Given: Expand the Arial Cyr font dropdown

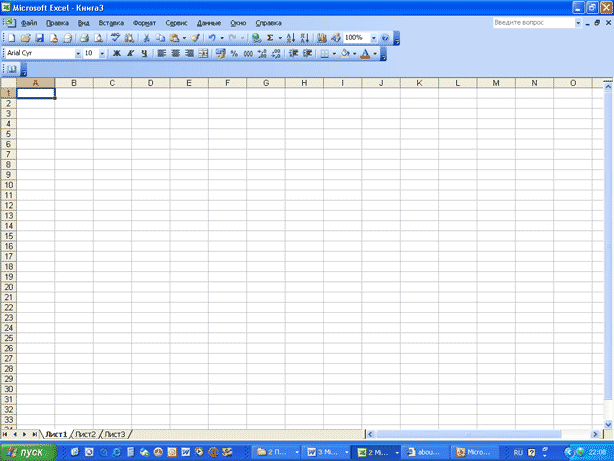Looking at the screenshot, I should 78,54.
